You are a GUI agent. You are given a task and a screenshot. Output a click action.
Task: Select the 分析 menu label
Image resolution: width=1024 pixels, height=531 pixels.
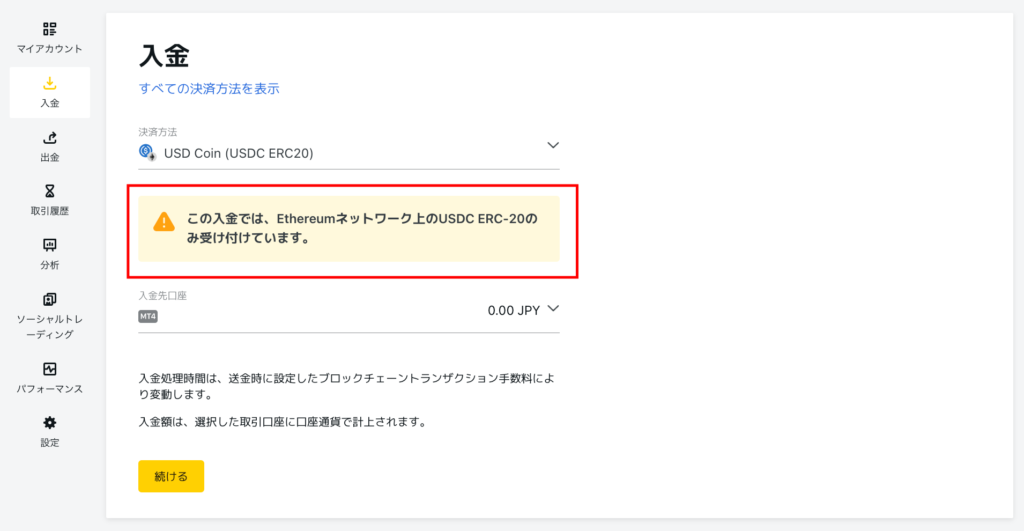50,265
